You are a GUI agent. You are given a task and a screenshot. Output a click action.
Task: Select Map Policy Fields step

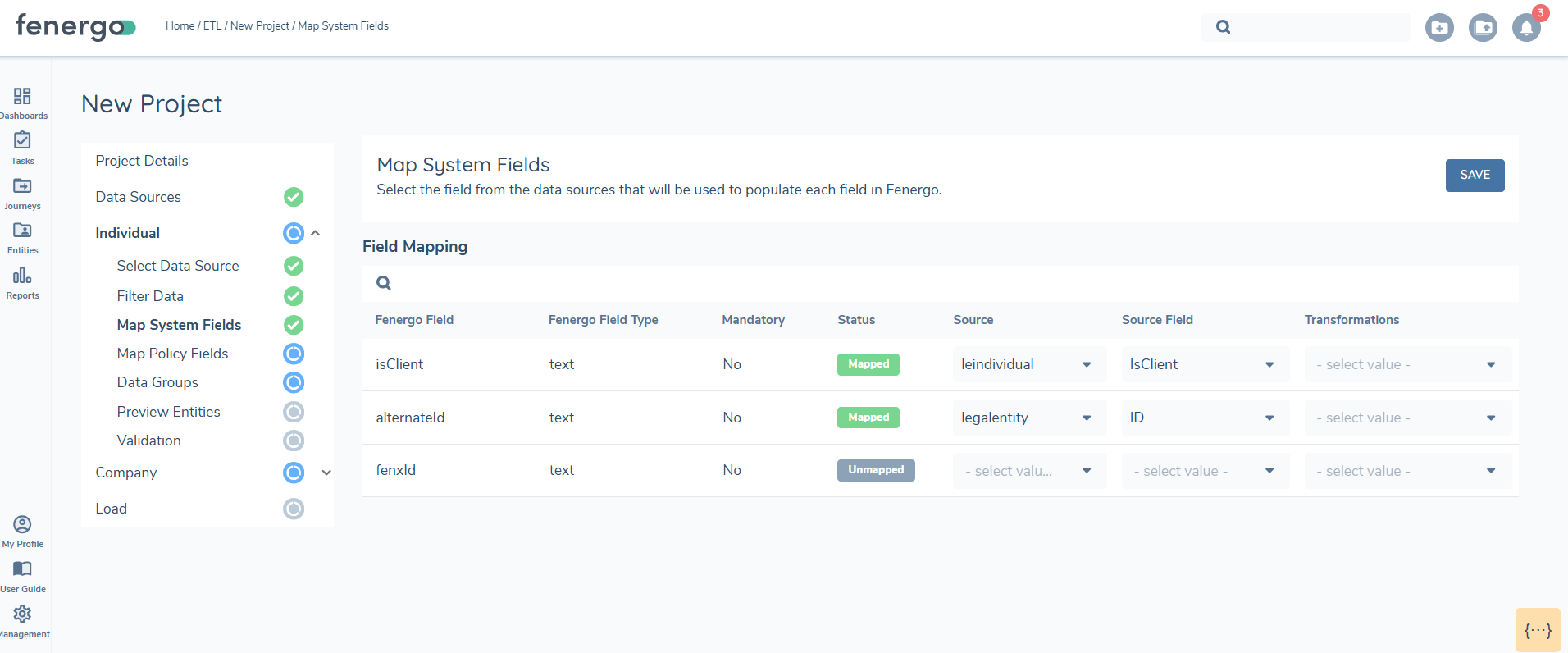point(172,354)
